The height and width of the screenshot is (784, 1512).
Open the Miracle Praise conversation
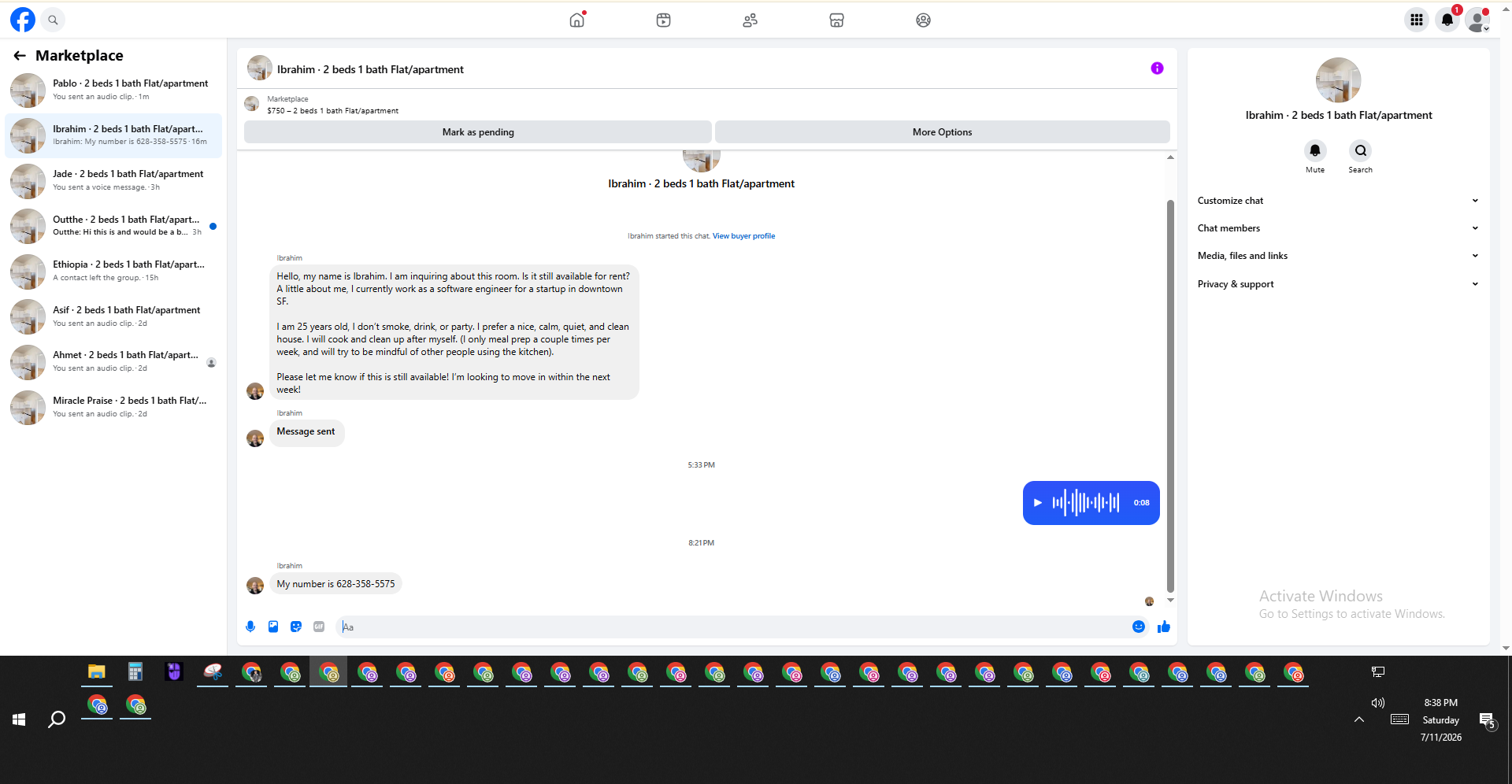point(113,407)
